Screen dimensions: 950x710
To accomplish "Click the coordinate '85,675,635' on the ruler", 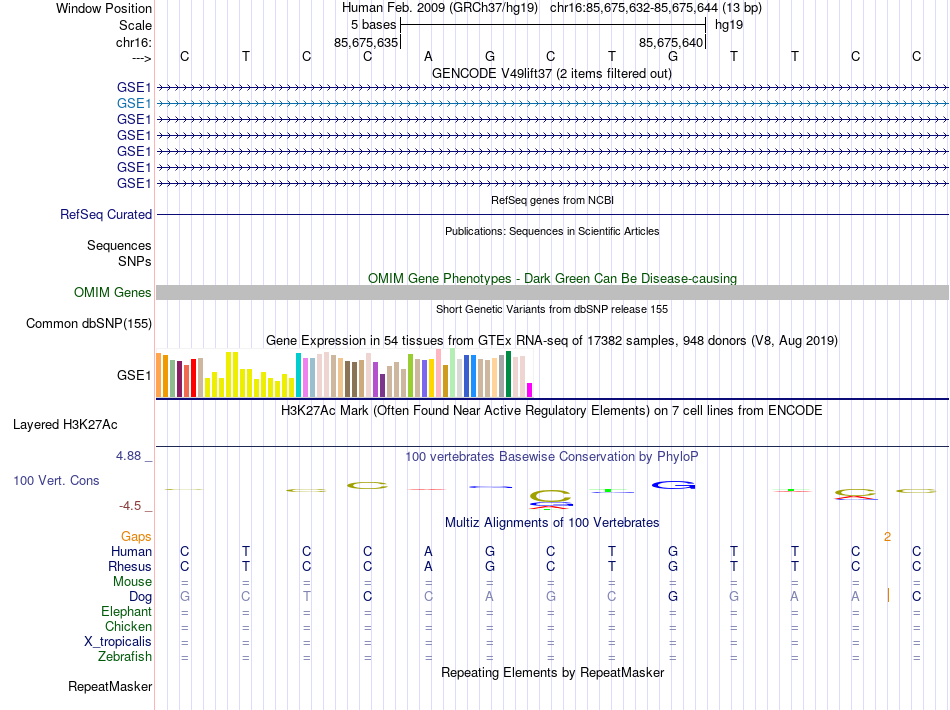I will (366, 42).
